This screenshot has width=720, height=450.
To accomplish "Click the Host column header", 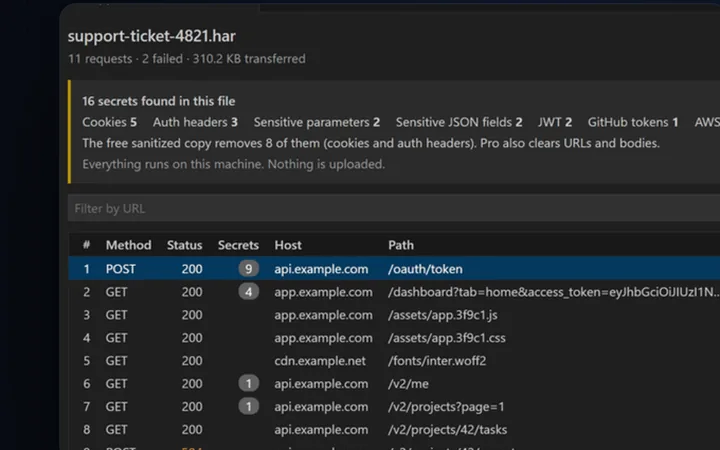I will click(288, 245).
